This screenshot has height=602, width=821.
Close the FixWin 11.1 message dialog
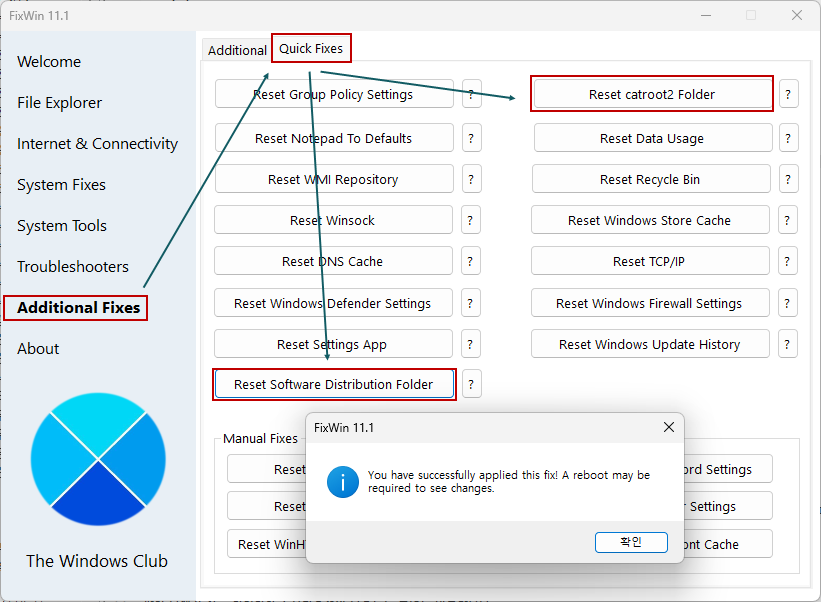coord(669,427)
